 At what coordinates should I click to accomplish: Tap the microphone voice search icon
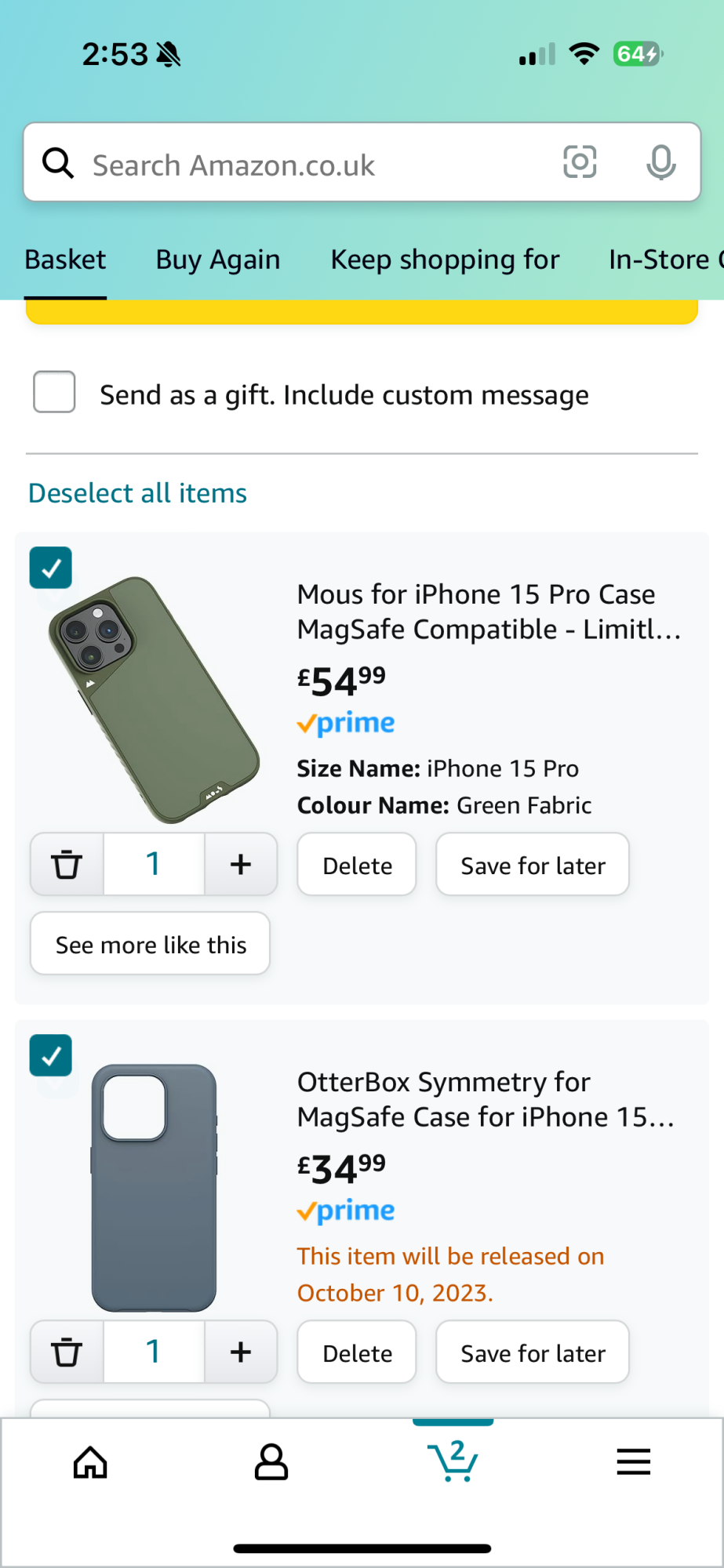[x=660, y=162]
